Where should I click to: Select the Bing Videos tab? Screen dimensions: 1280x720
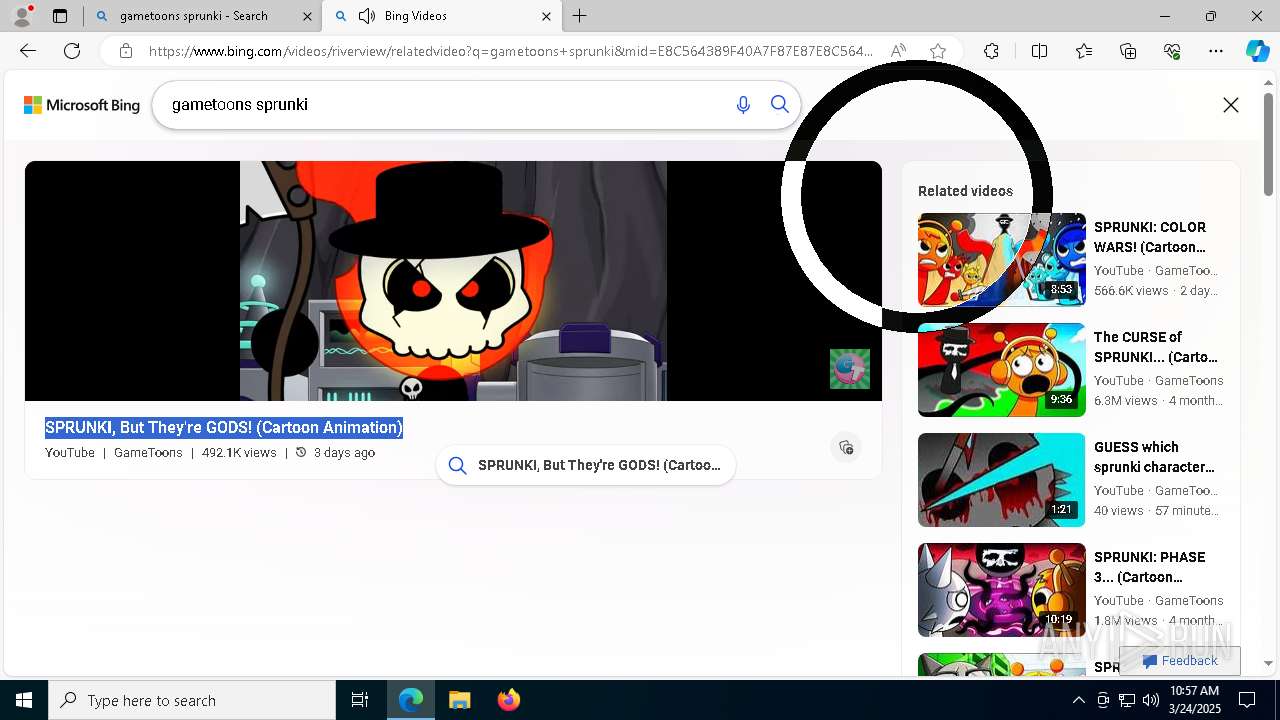pos(440,16)
